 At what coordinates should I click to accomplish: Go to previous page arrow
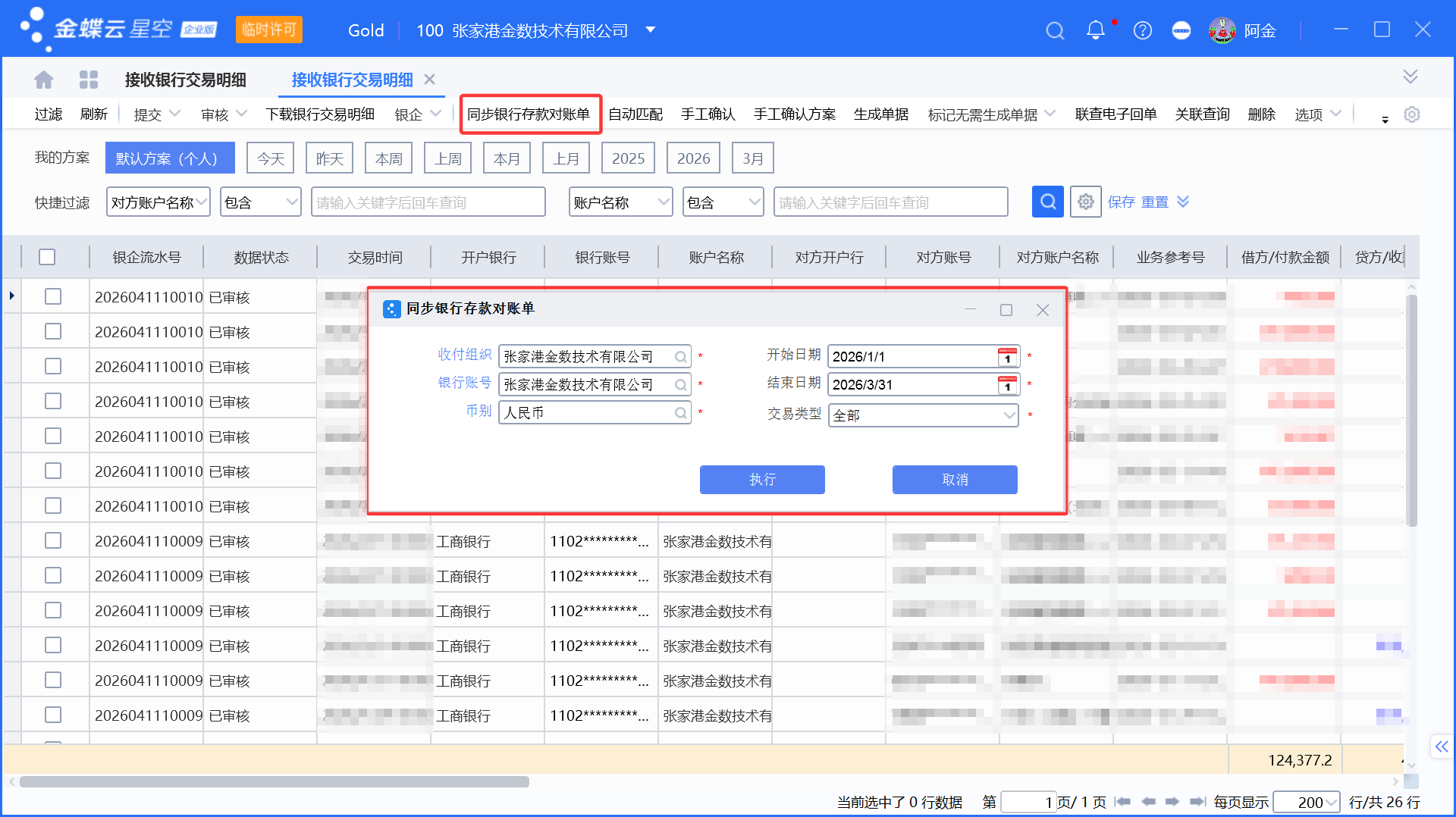pyautogui.click(x=1149, y=802)
